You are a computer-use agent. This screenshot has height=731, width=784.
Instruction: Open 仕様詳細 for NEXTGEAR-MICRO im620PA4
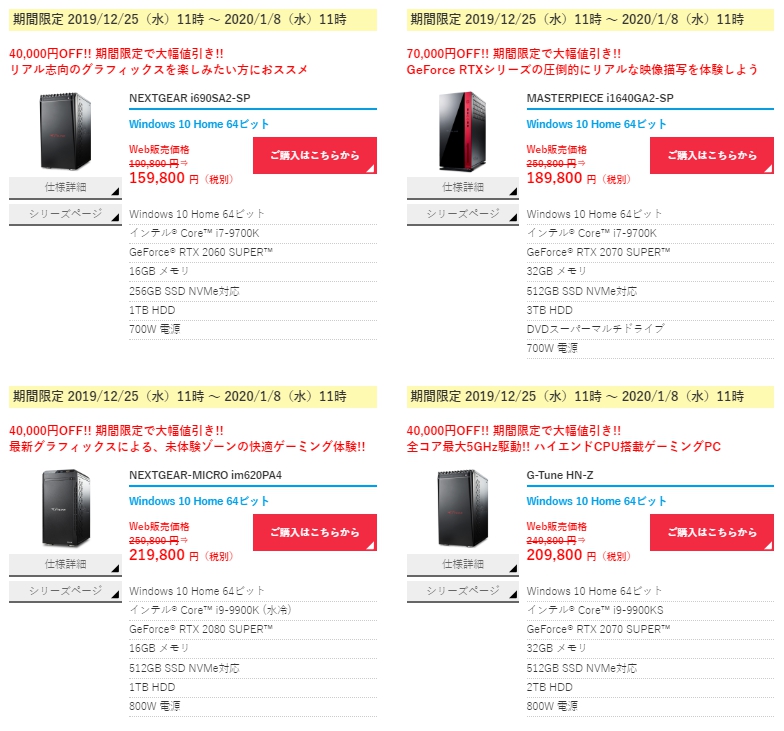[x=65, y=564]
